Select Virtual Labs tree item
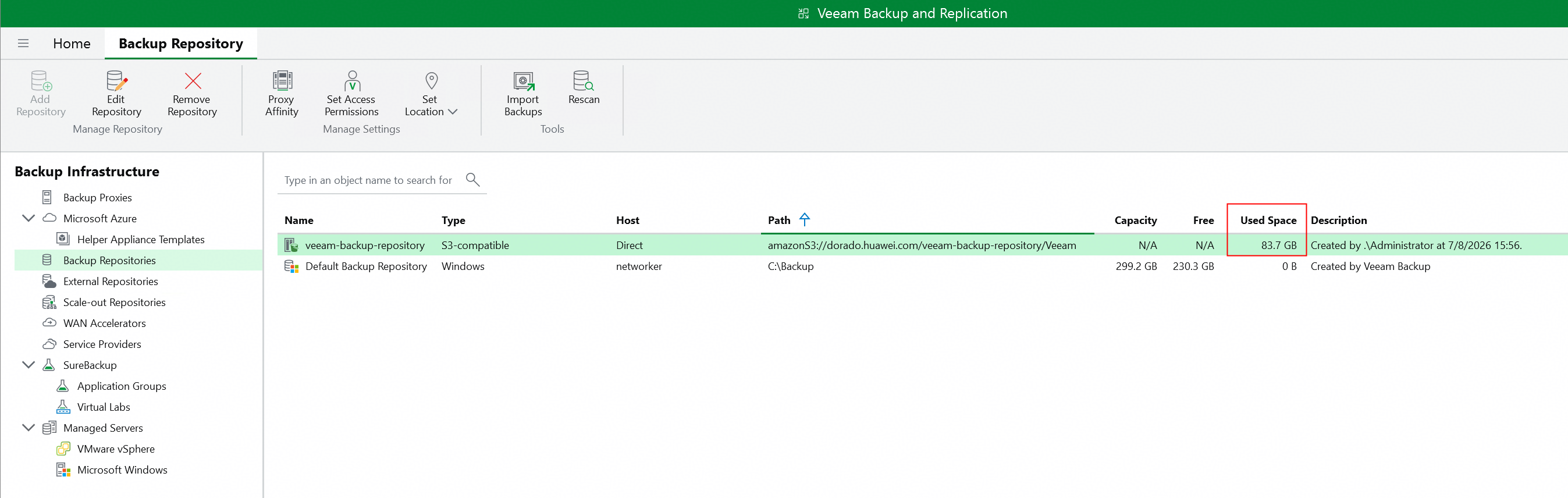 104,407
